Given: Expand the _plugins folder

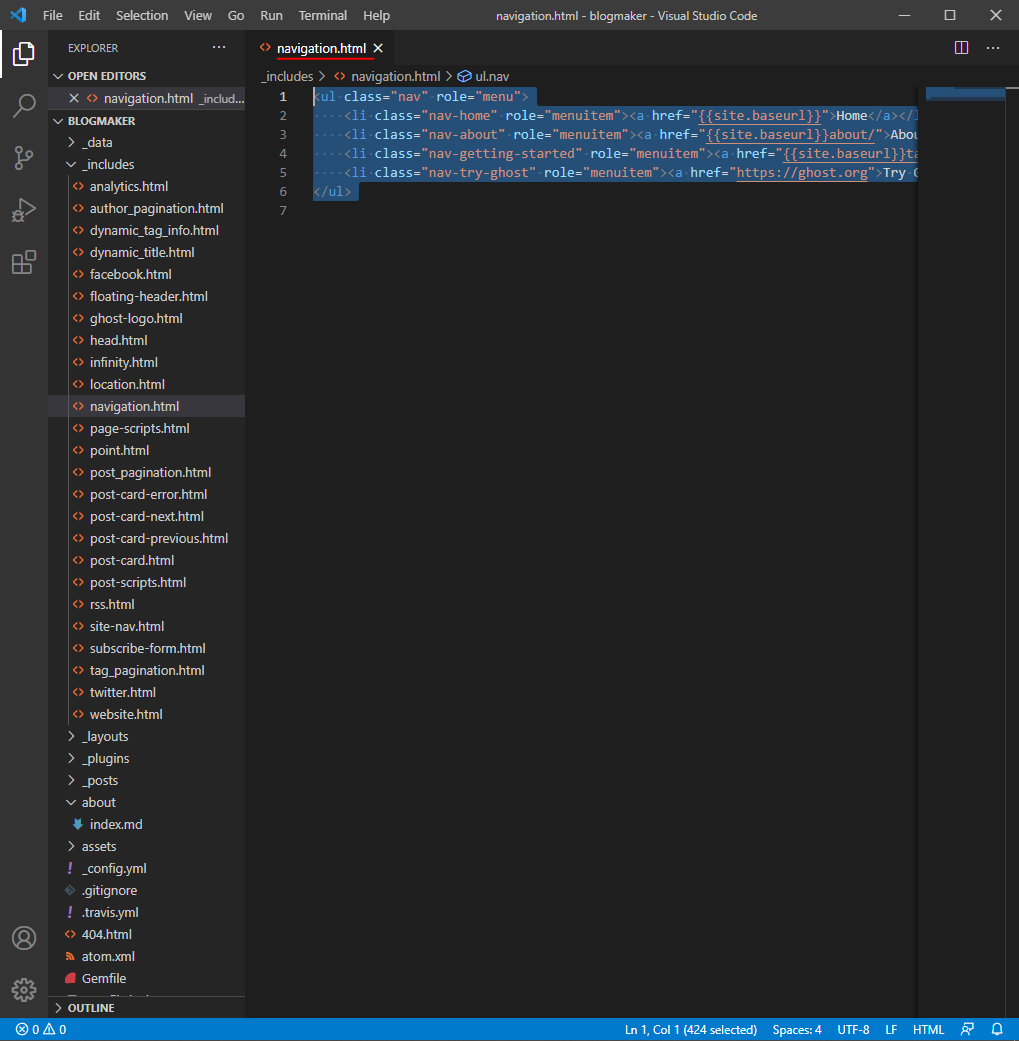Looking at the screenshot, I should [x=71, y=759].
